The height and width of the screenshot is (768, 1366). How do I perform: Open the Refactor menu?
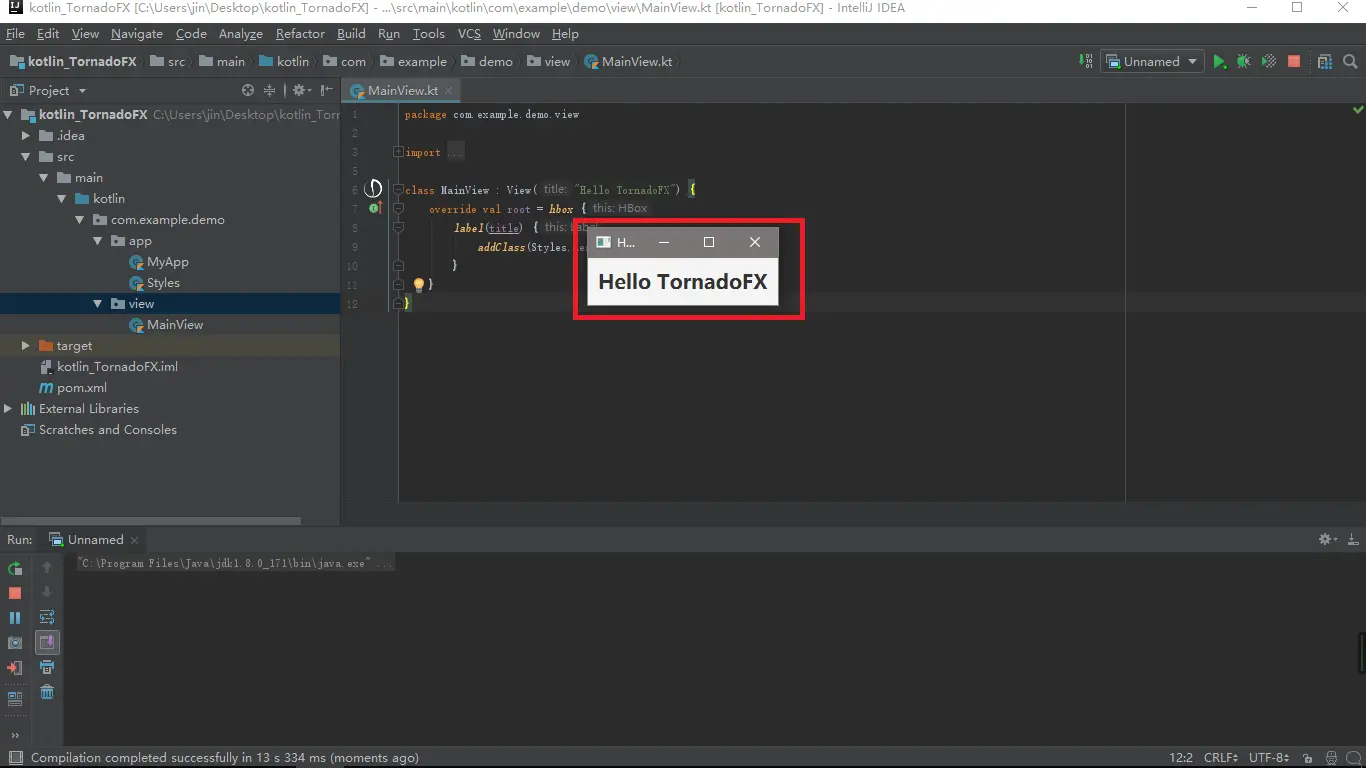pyautogui.click(x=300, y=33)
